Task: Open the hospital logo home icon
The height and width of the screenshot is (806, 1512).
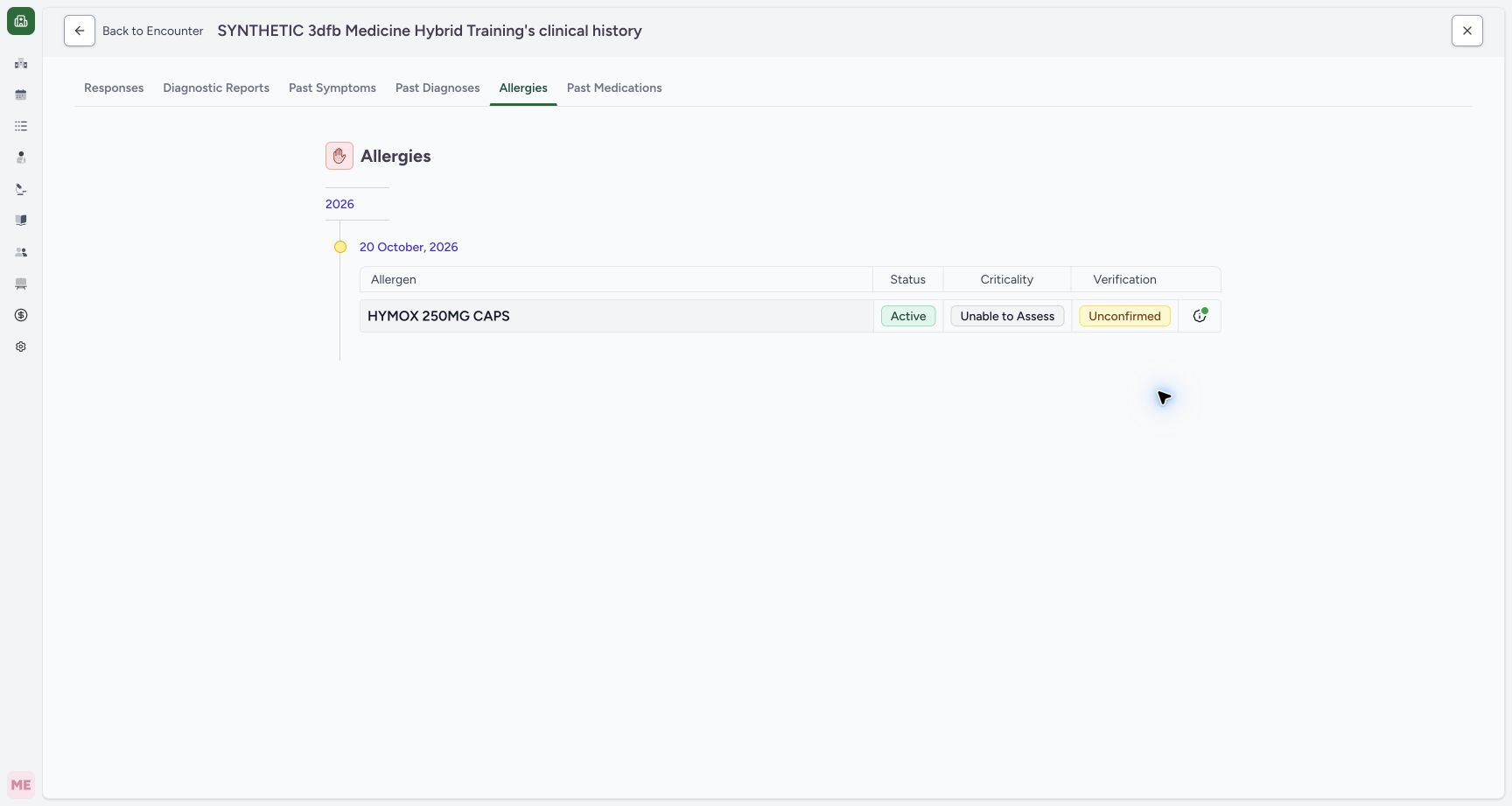Action: (x=21, y=21)
